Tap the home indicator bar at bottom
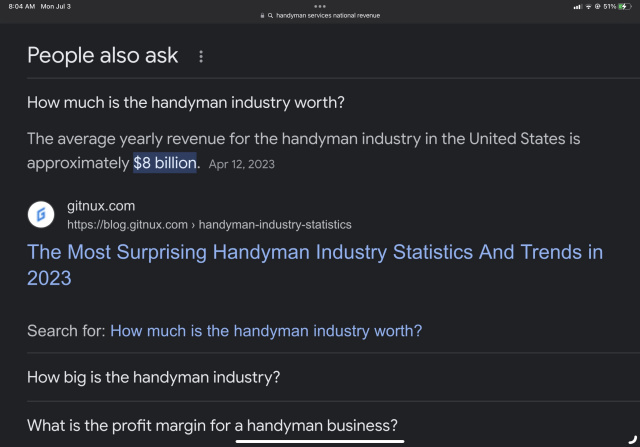Screen dimensions: 640x447 (320, 441)
